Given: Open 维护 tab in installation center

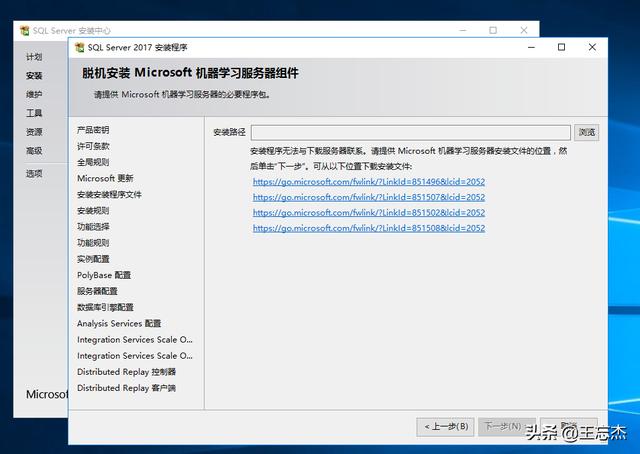Looking at the screenshot, I should point(34,95).
